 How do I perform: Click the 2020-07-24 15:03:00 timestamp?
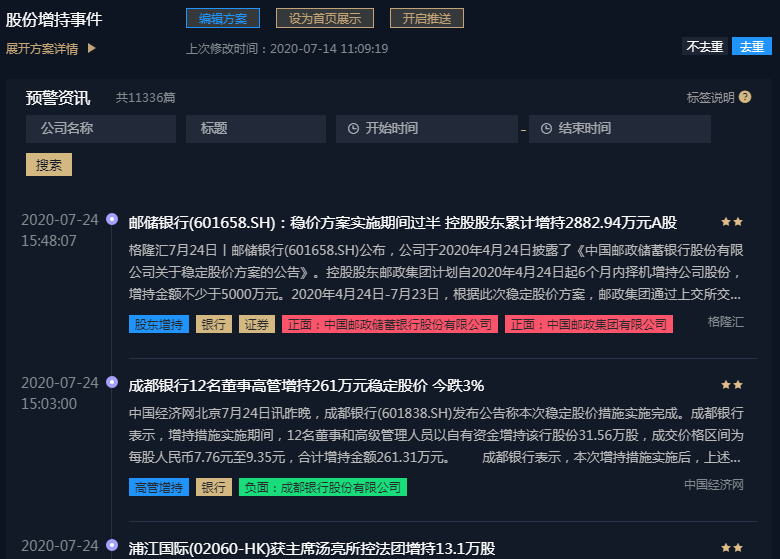[x=60, y=393]
